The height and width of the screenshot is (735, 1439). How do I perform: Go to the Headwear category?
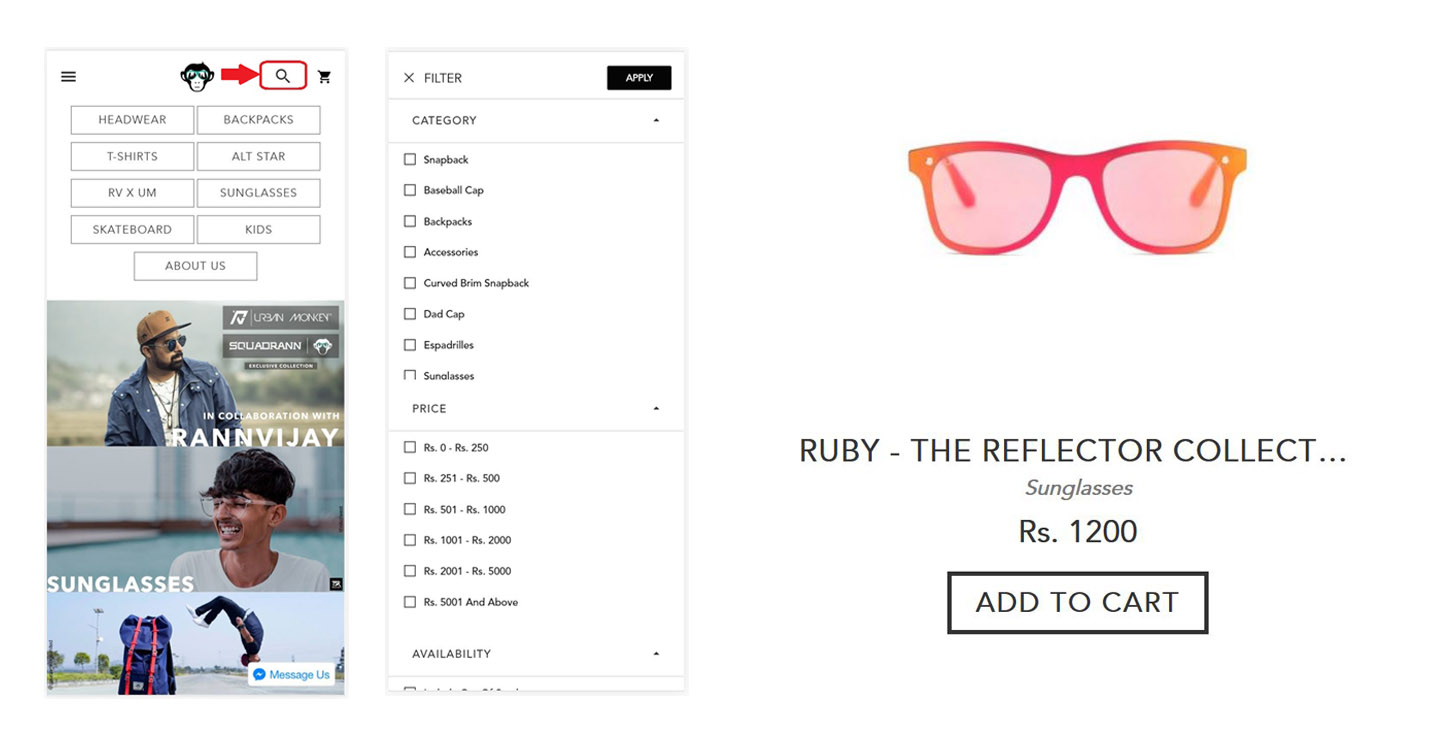pos(132,120)
